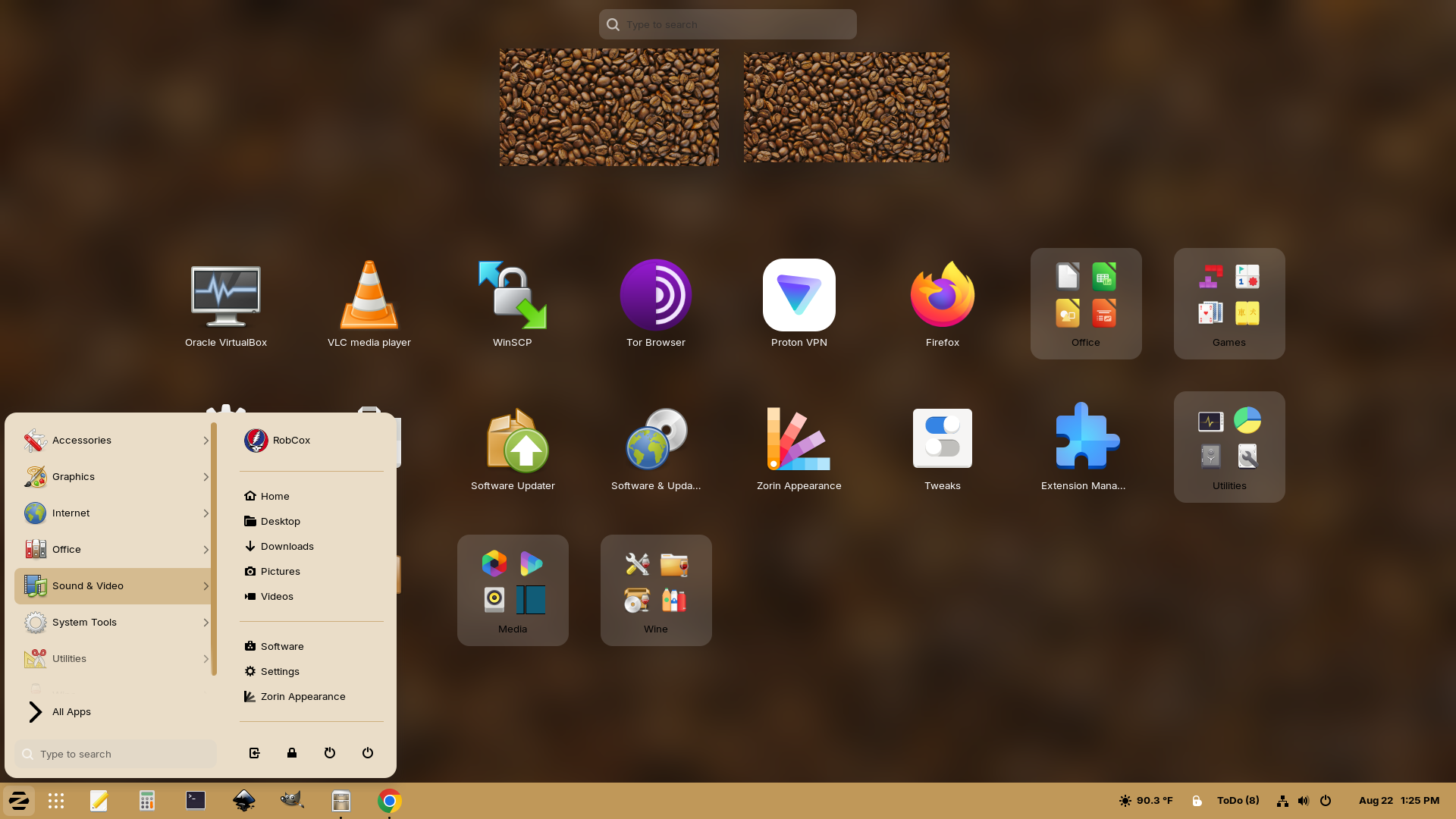Click the menu category list scrollbar
The image size is (1456, 819).
tap(214, 549)
